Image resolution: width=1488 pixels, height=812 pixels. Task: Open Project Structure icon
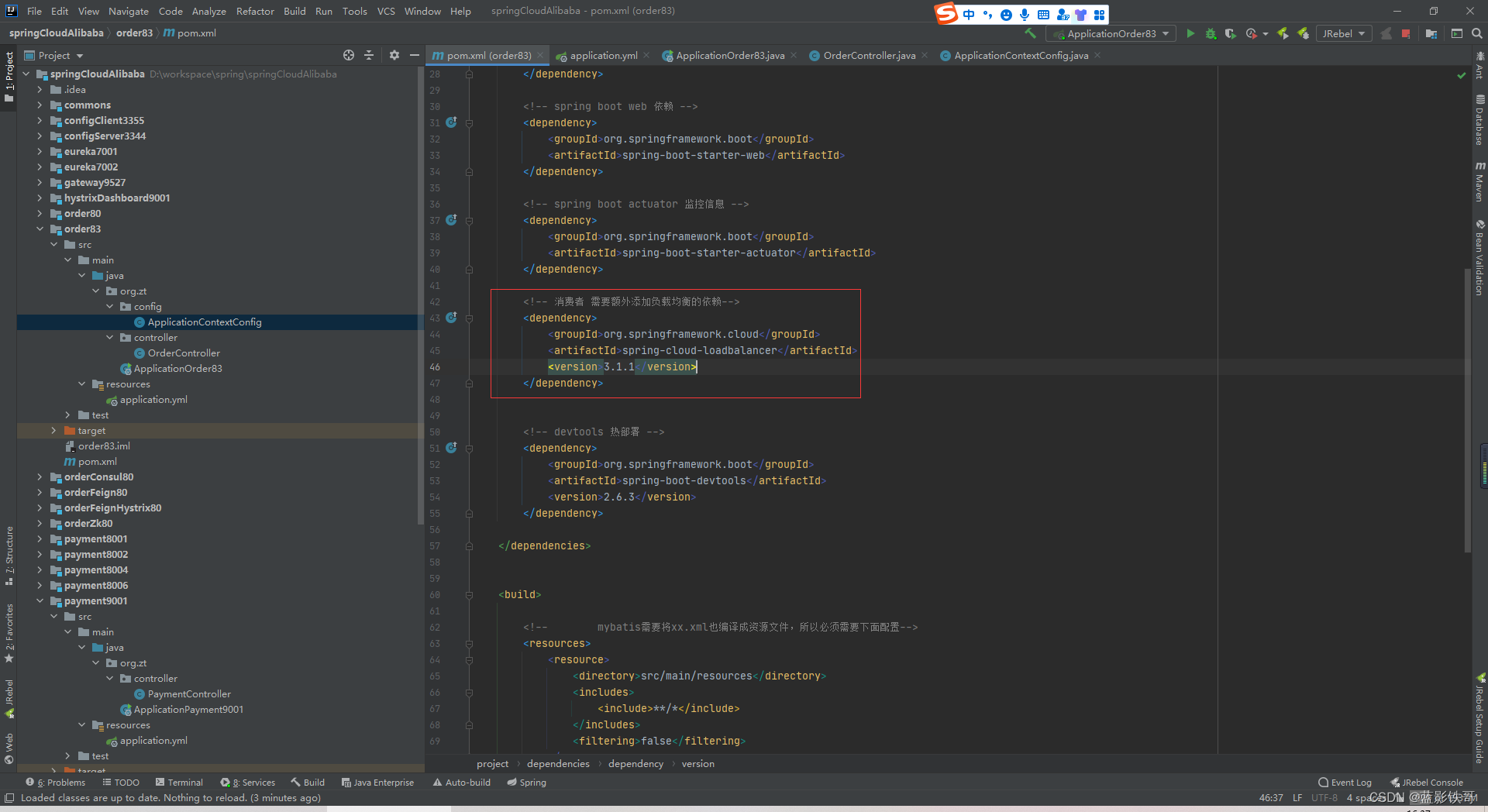[x=1431, y=33]
